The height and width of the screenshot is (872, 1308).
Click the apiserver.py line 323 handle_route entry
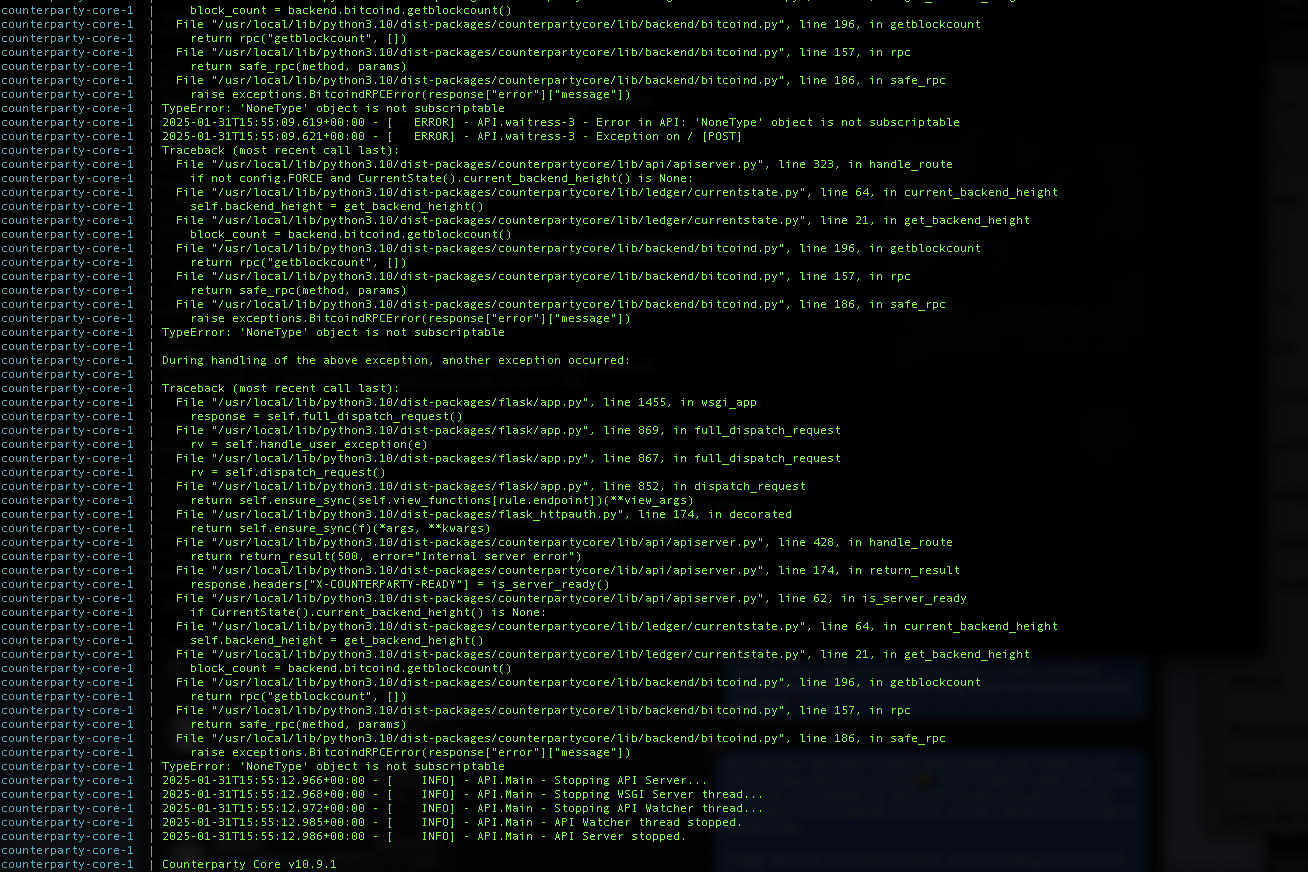tap(564, 164)
